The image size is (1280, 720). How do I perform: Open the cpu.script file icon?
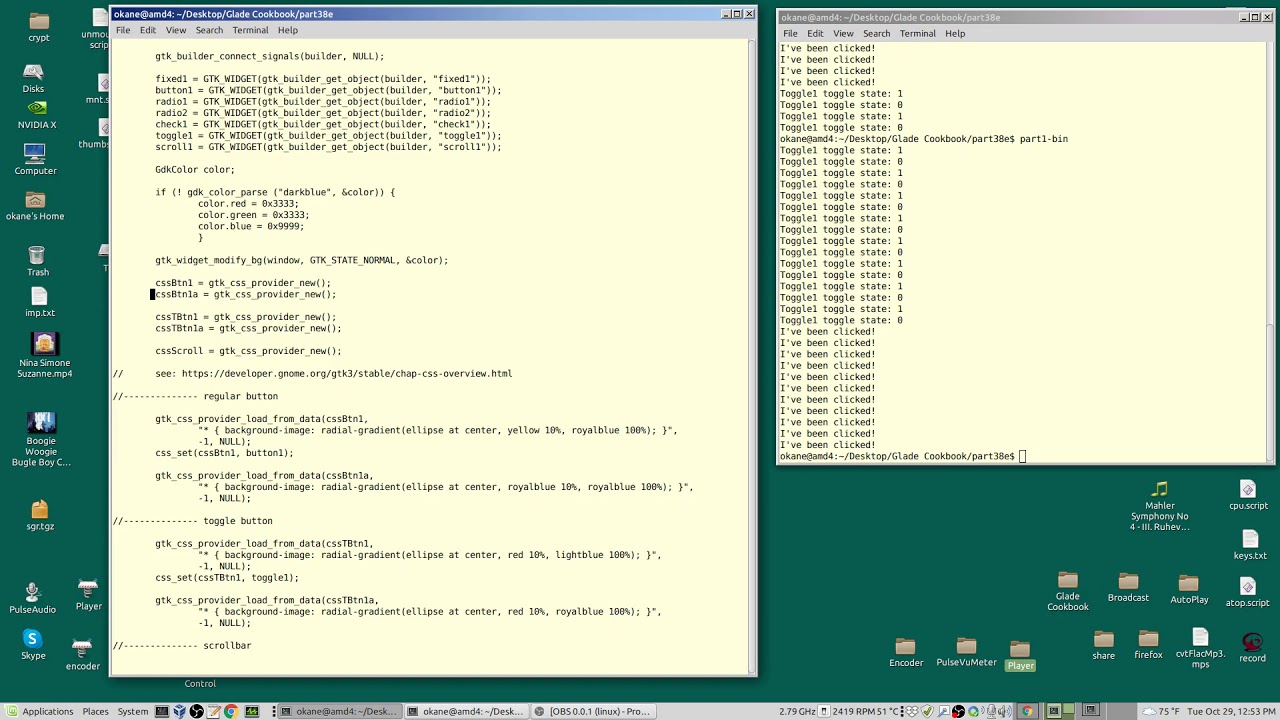pyautogui.click(x=1248, y=495)
